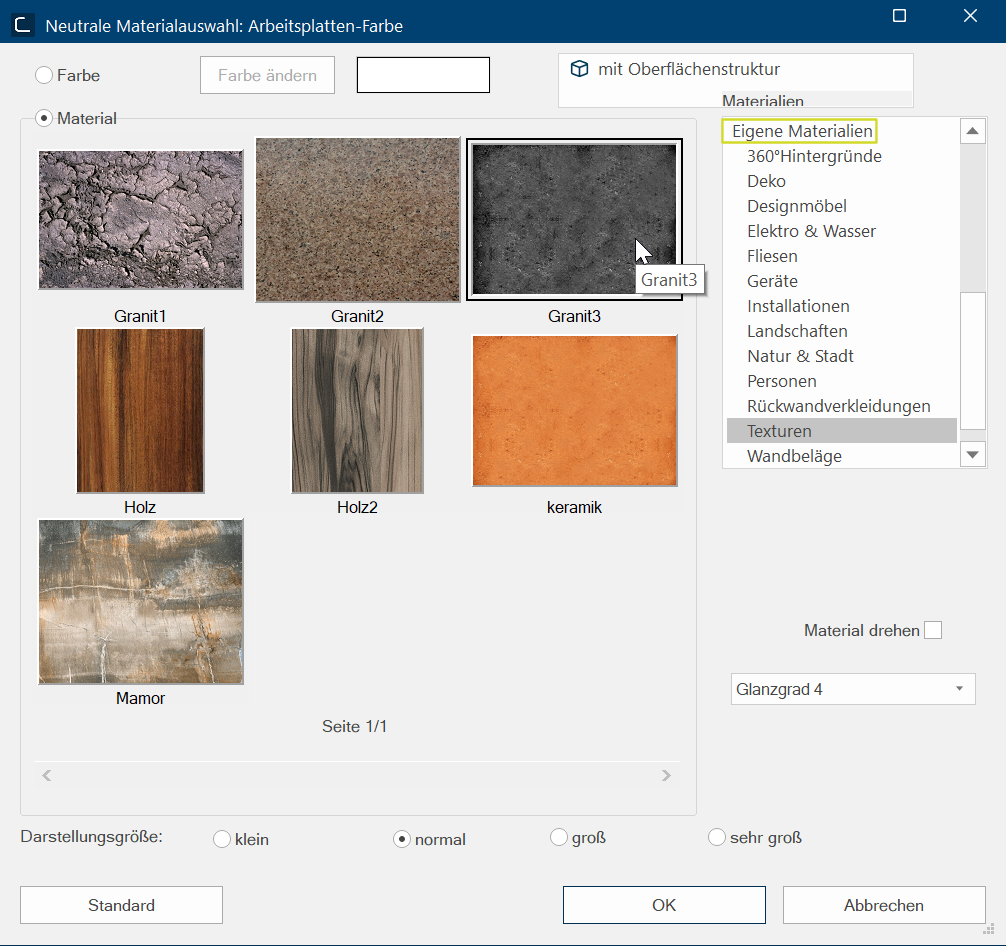Maximize the material selection dialog

click(x=899, y=15)
